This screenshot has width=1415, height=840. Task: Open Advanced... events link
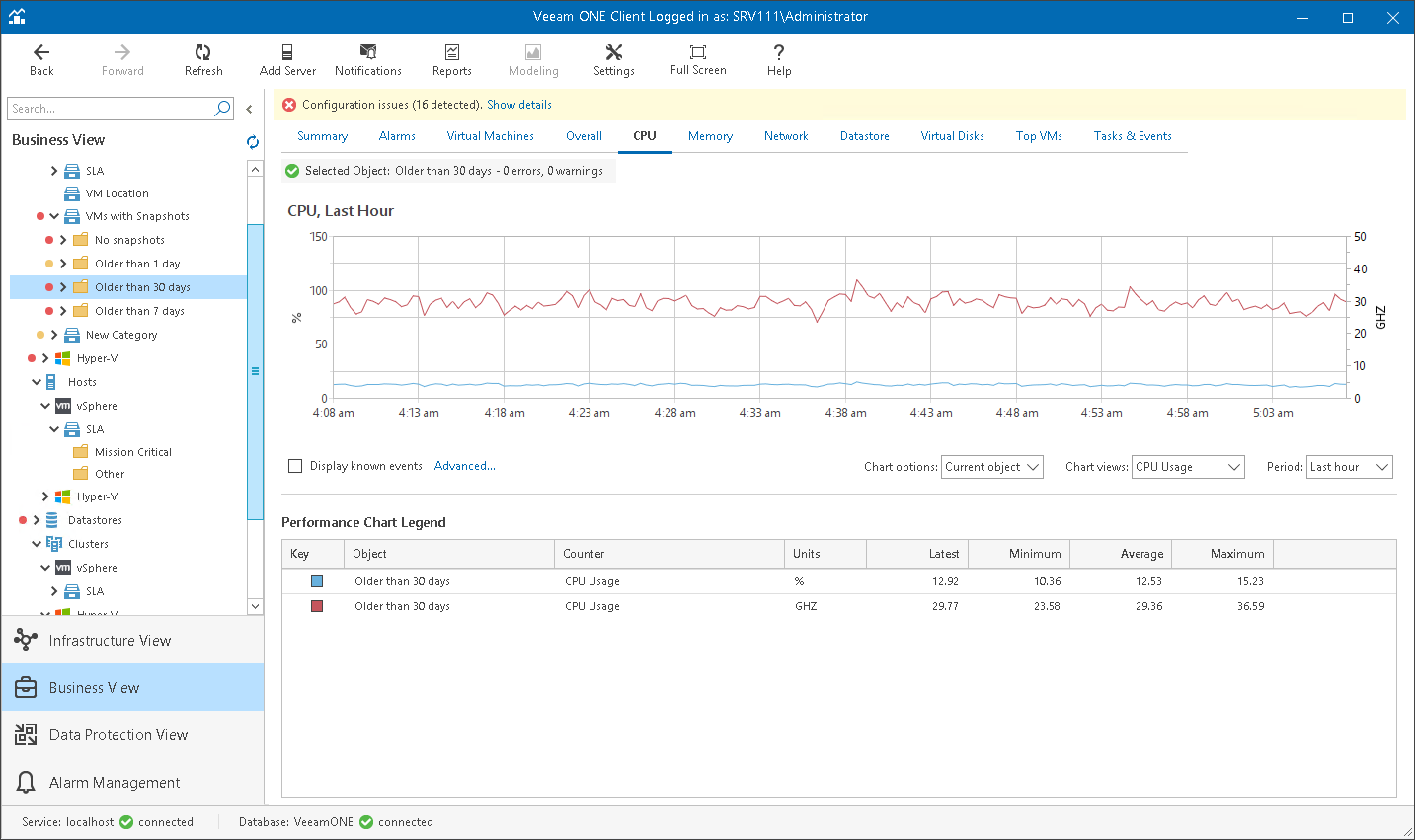(465, 466)
